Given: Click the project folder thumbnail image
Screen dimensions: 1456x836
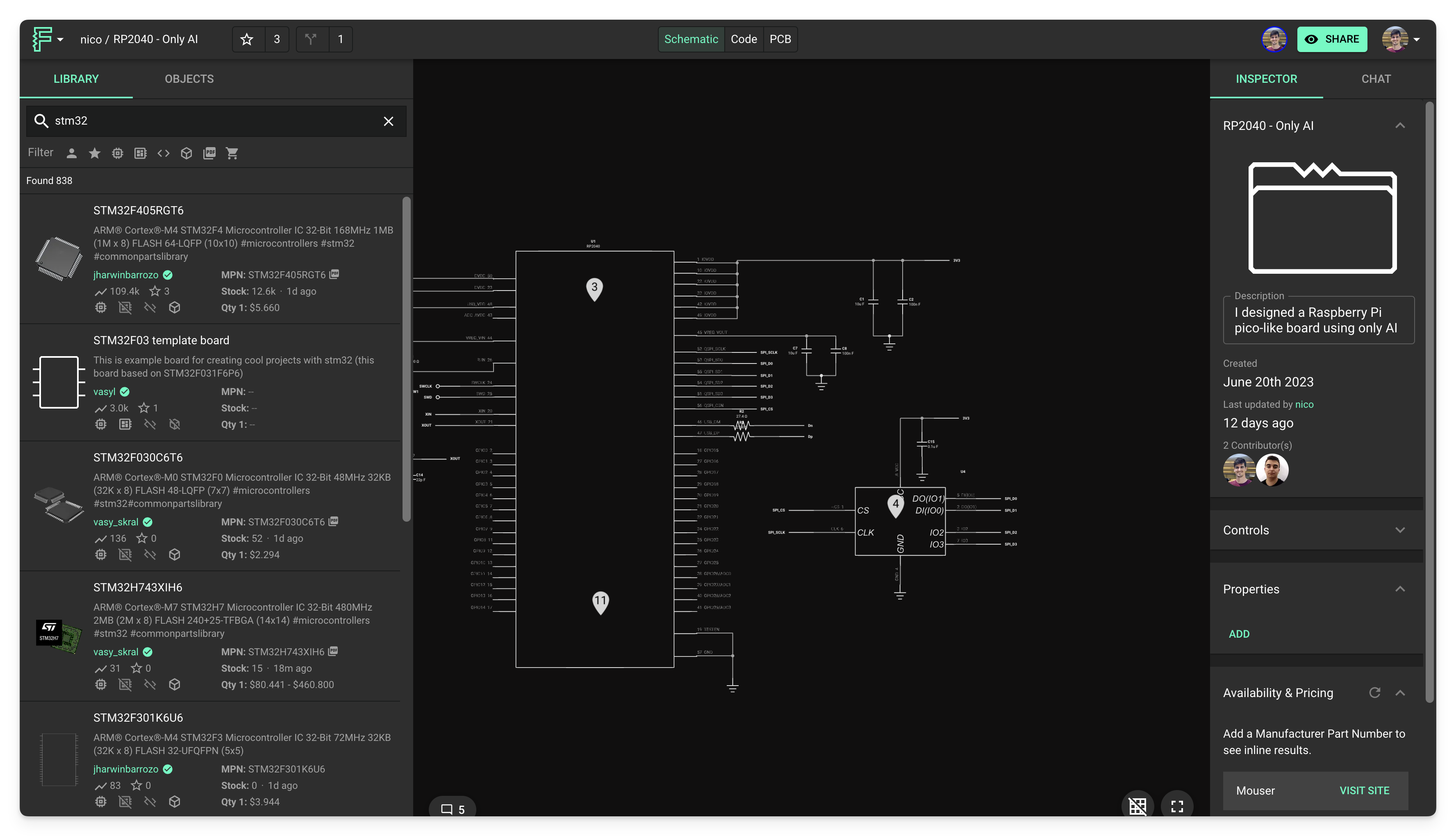Looking at the screenshot, I should pyautogui.click(x=1322, y=218).
